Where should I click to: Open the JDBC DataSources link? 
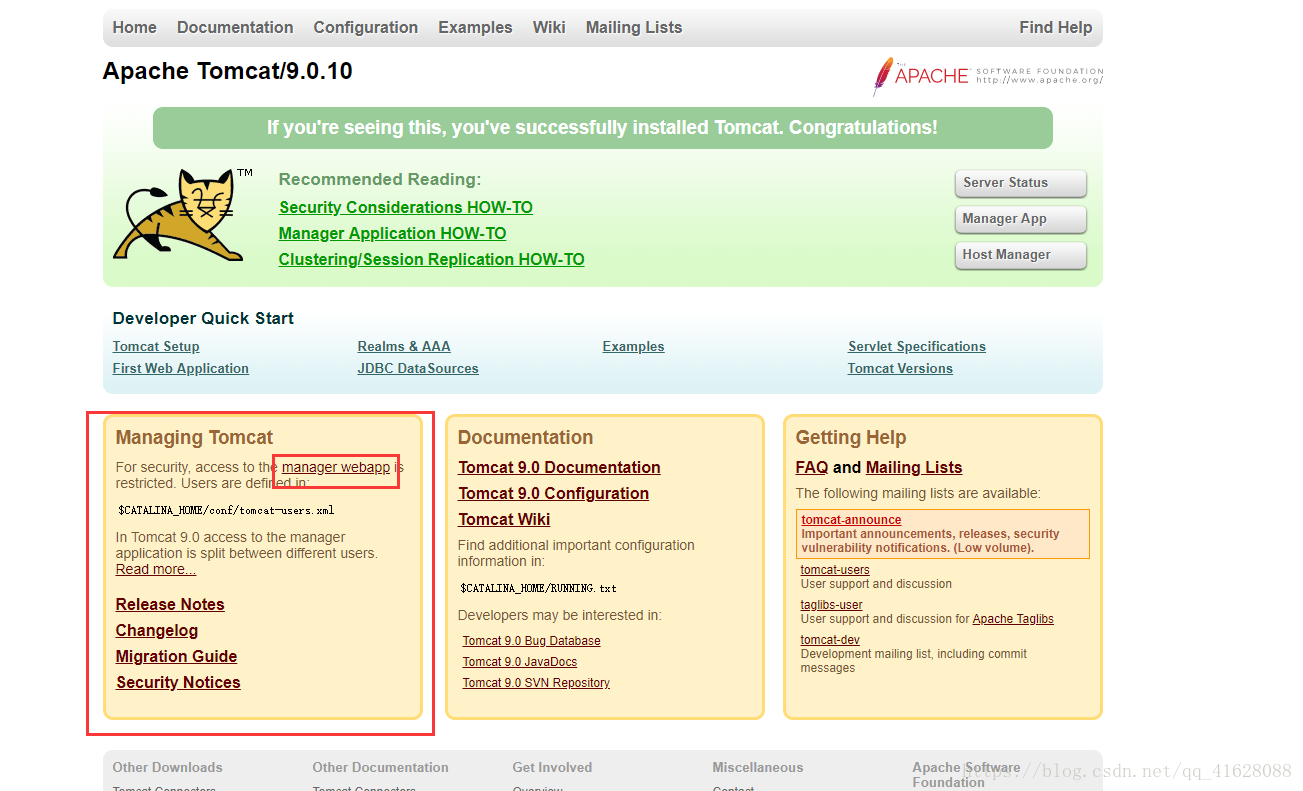418,368
